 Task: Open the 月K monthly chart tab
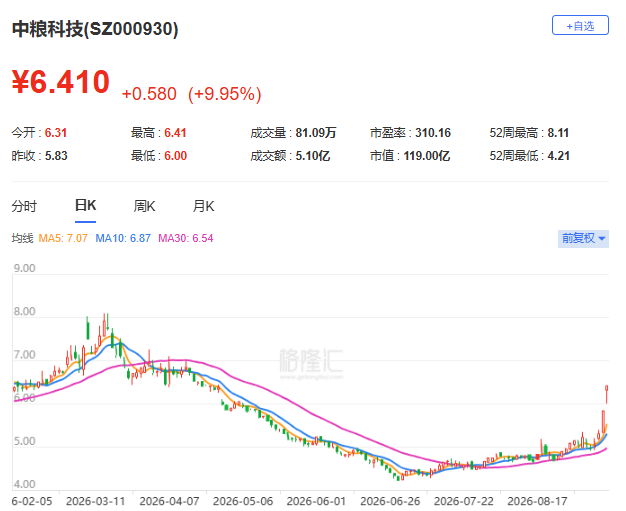203,206
